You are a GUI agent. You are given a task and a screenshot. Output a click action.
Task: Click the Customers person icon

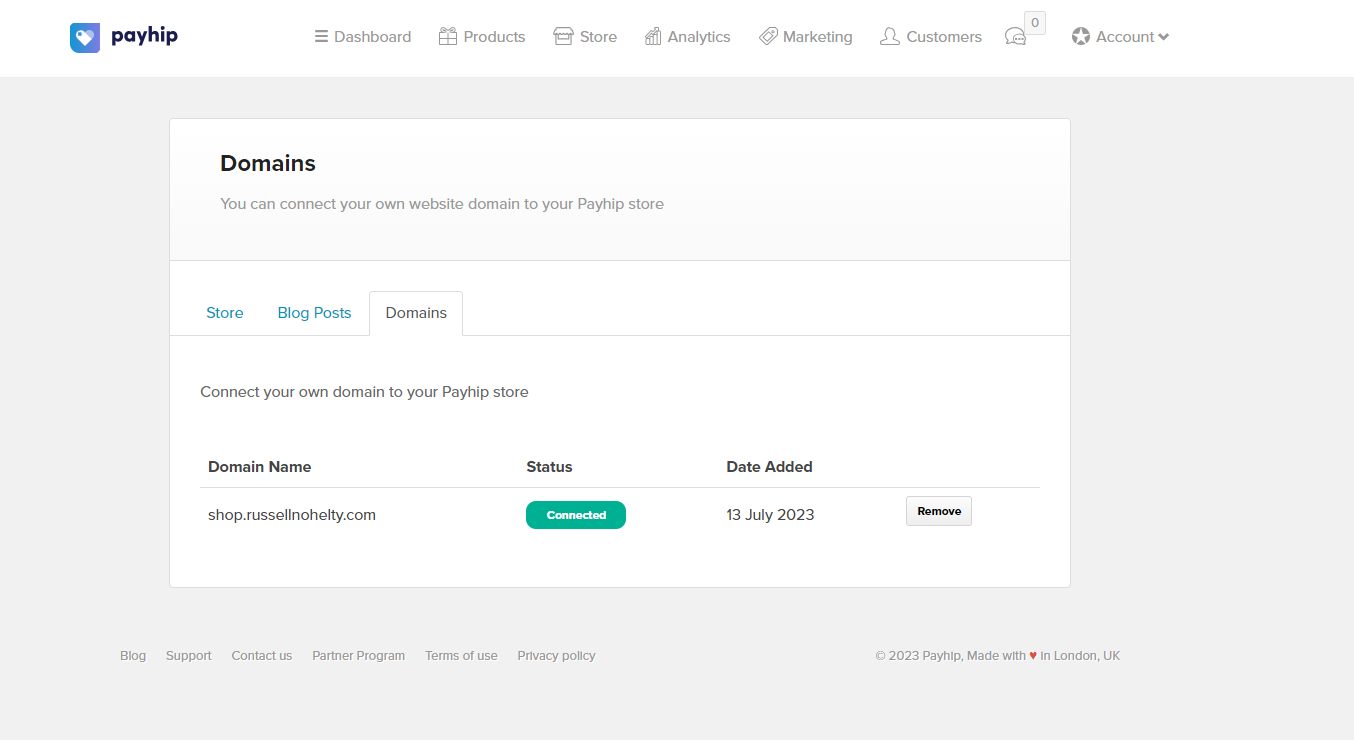tap(890, 37)
